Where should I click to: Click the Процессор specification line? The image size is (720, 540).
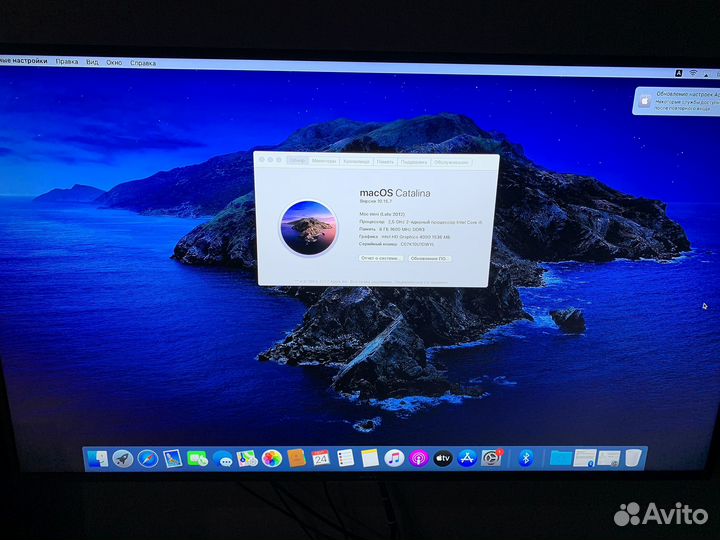coord(421,222)
